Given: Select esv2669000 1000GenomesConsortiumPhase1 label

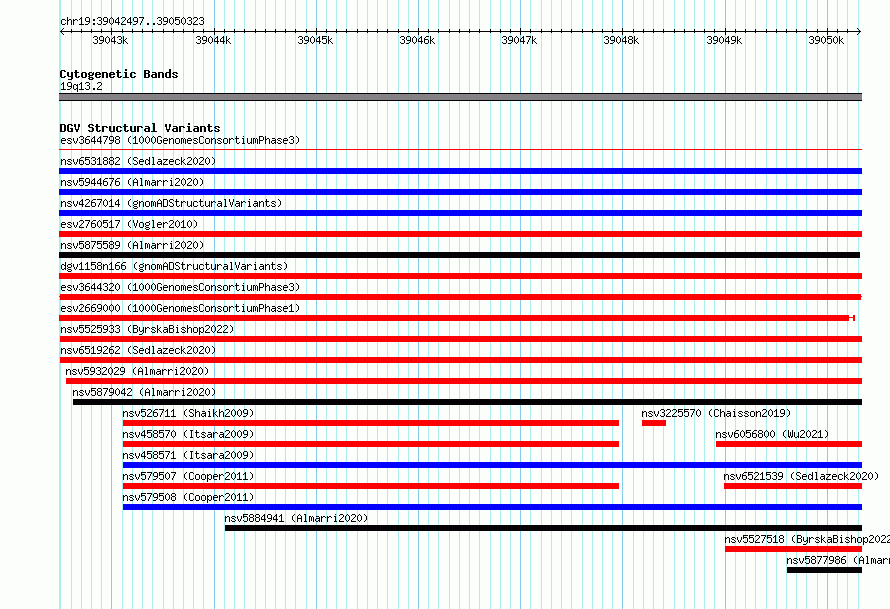Looking at the screenshot, I should 180,308.
